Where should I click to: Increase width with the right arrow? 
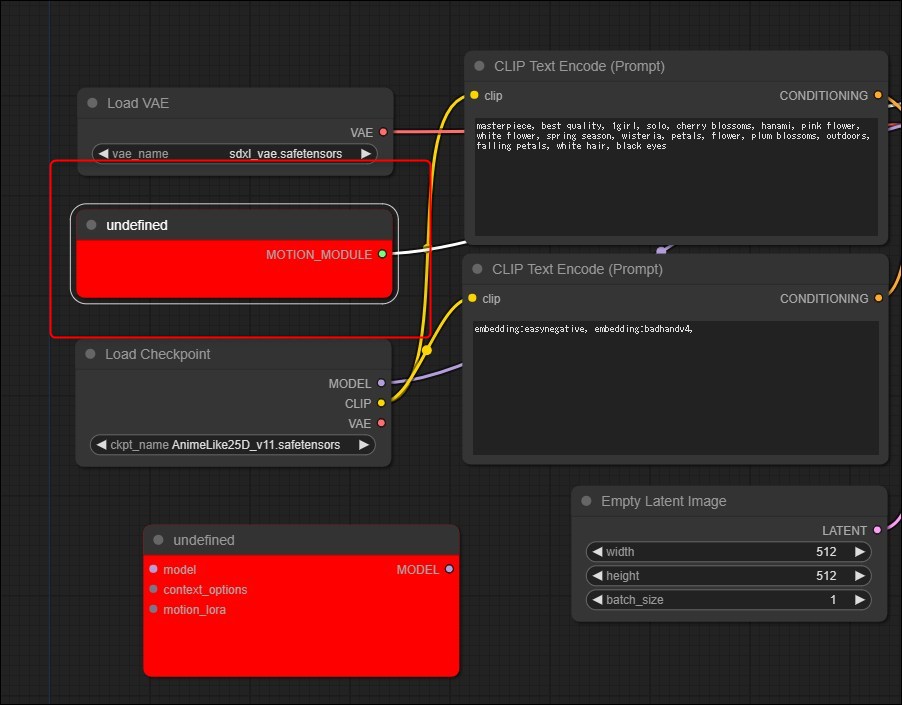[x=859, y=551]
